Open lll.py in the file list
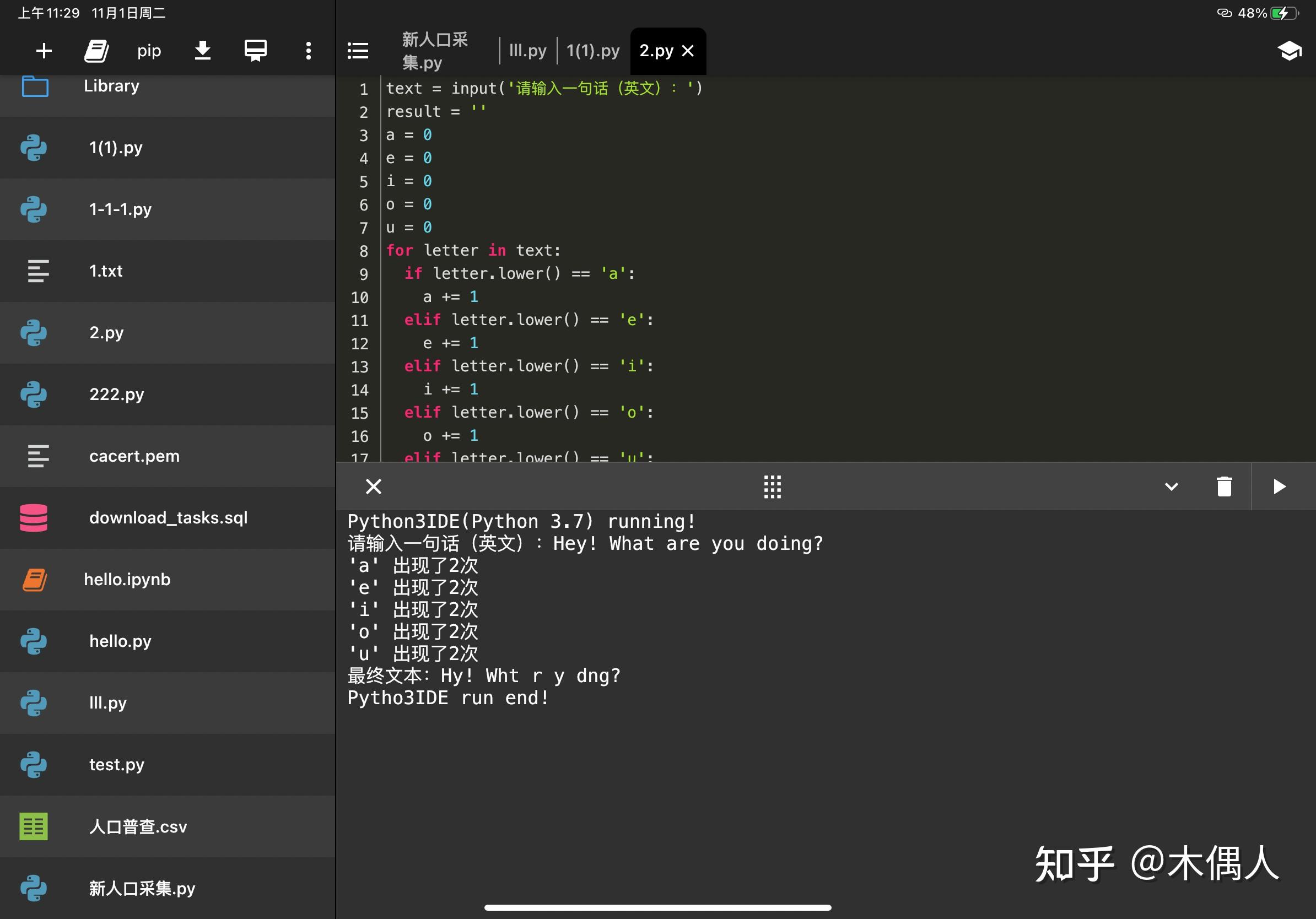Screen dimensions: 1316x919 168,703
